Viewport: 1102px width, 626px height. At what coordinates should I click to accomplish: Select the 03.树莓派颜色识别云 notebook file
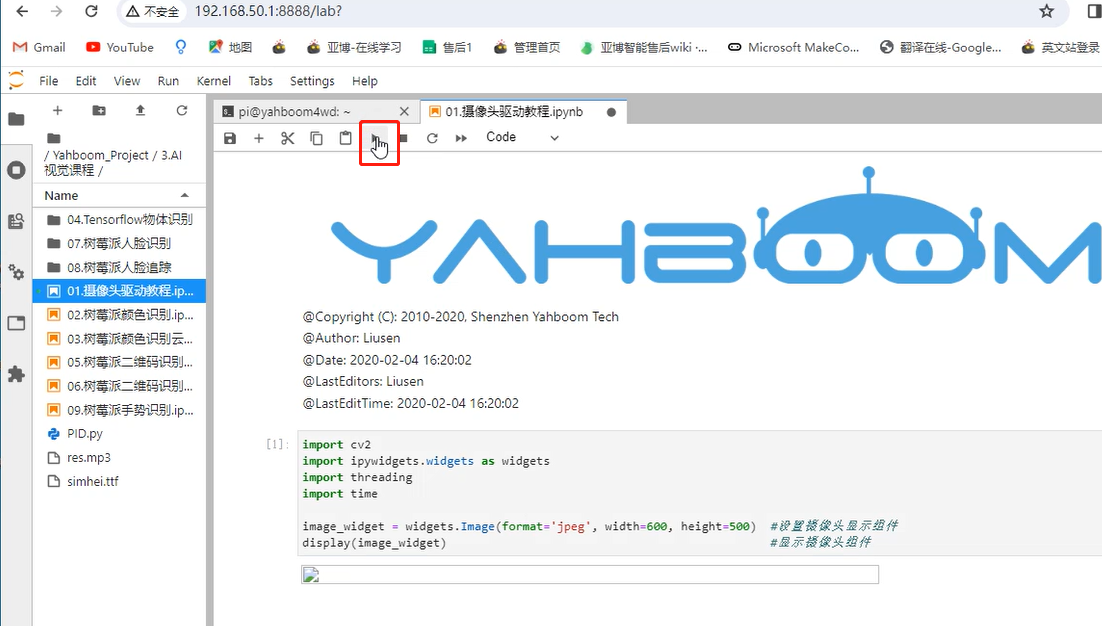pos(119,339)
